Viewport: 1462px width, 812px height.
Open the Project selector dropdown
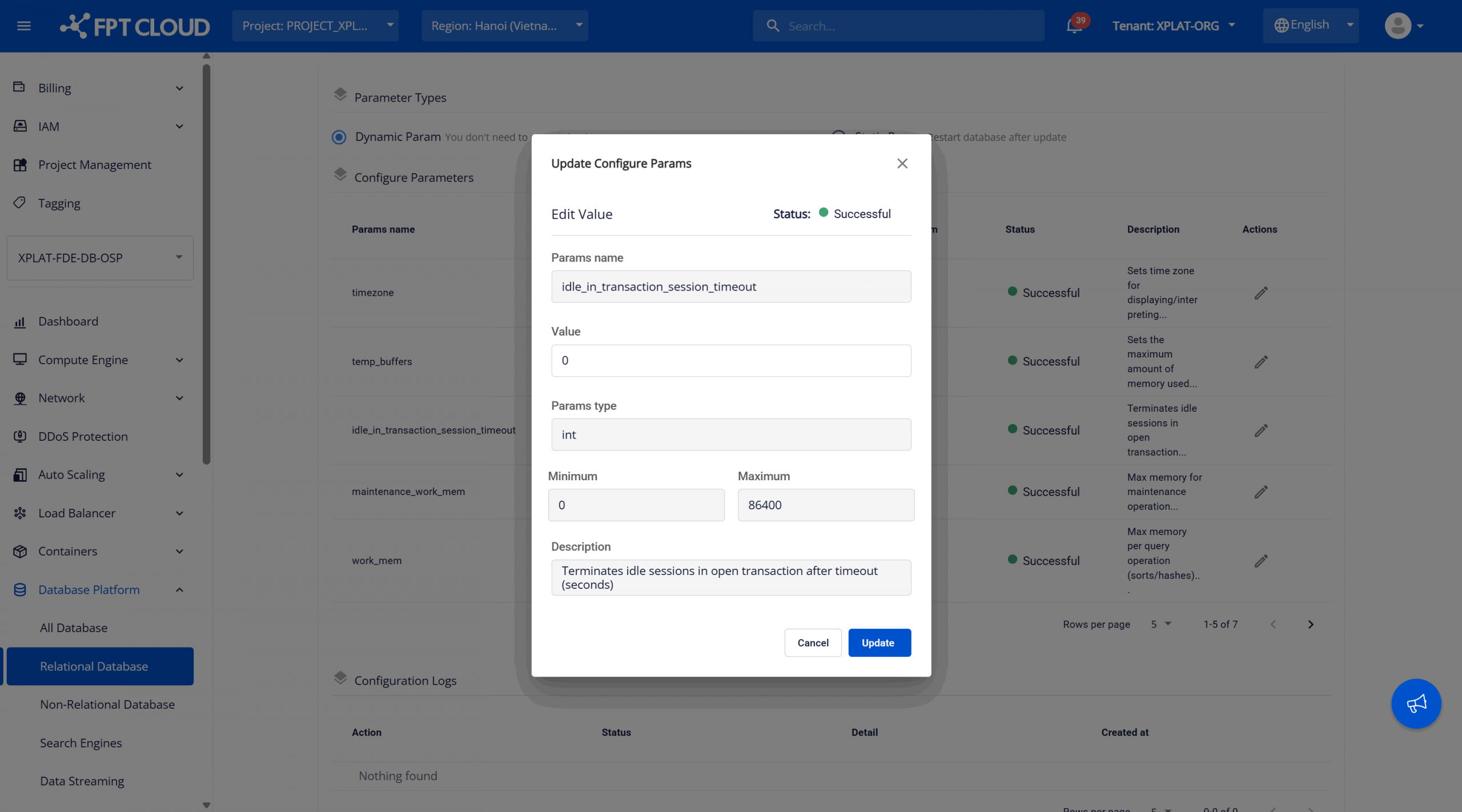point(315,26)
